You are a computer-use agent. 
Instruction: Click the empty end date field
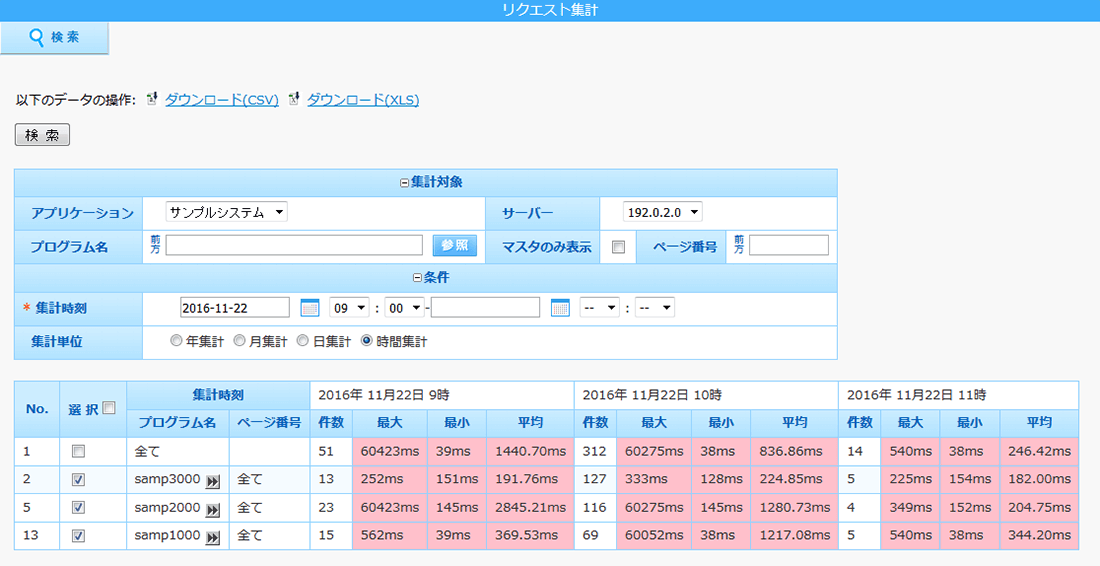click(485, 308)
